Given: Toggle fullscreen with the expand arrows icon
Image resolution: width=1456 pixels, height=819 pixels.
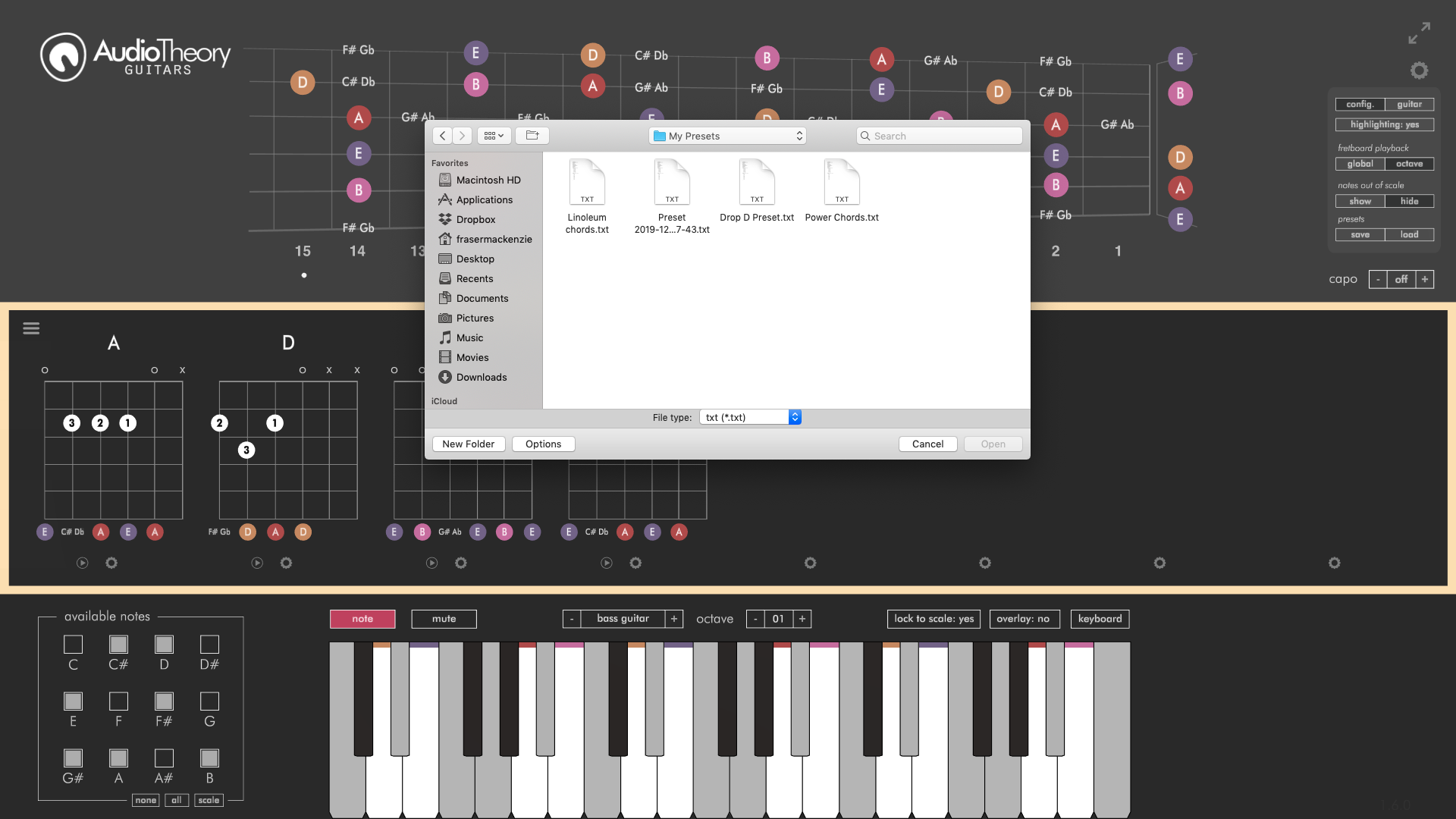Looking at the screenshot, I should tap(1419, 33).
